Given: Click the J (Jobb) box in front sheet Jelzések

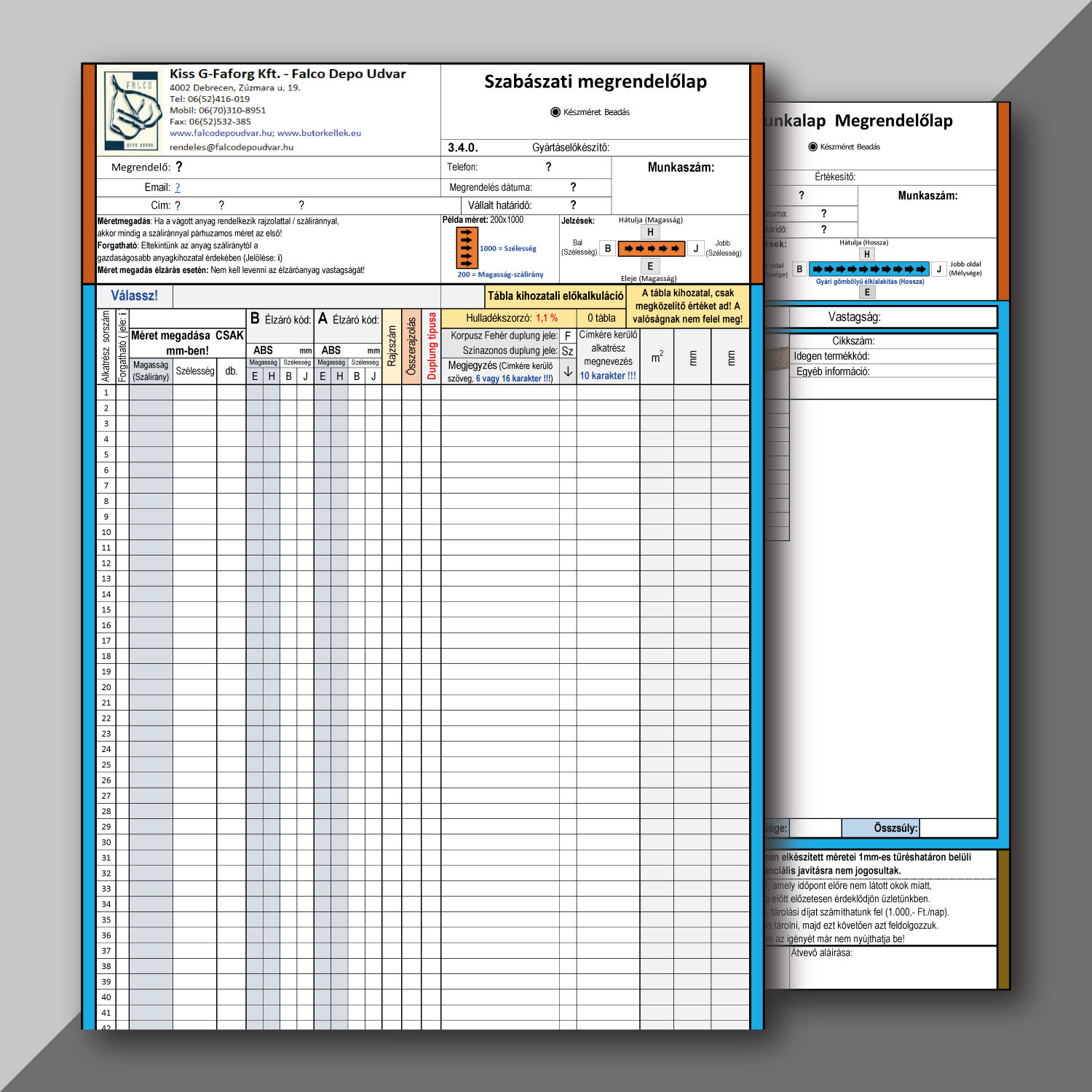Looking at the screenshot, I should (x=695, y=248).
